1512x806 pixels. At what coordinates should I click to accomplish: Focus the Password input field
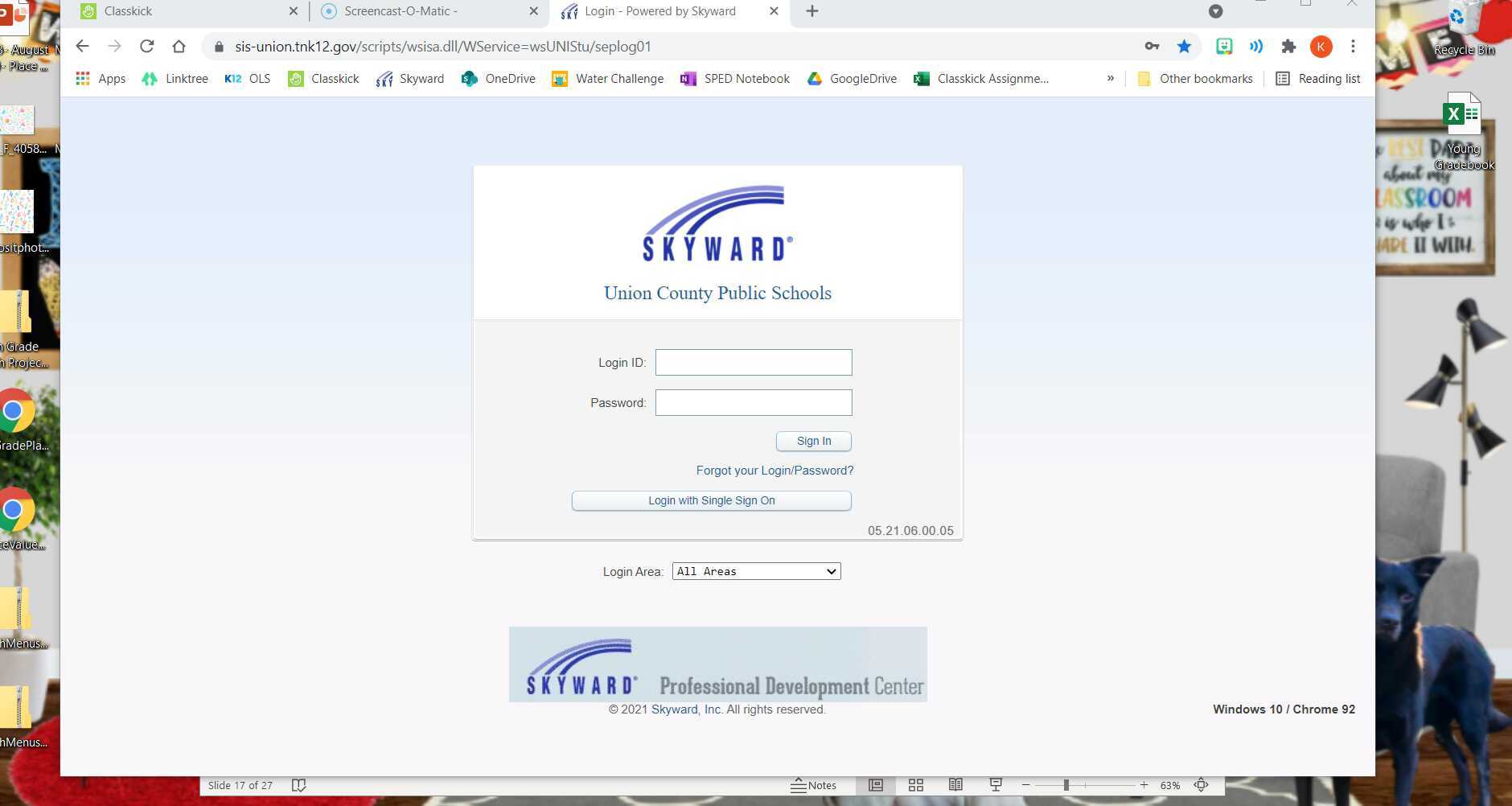pos(754,402)
